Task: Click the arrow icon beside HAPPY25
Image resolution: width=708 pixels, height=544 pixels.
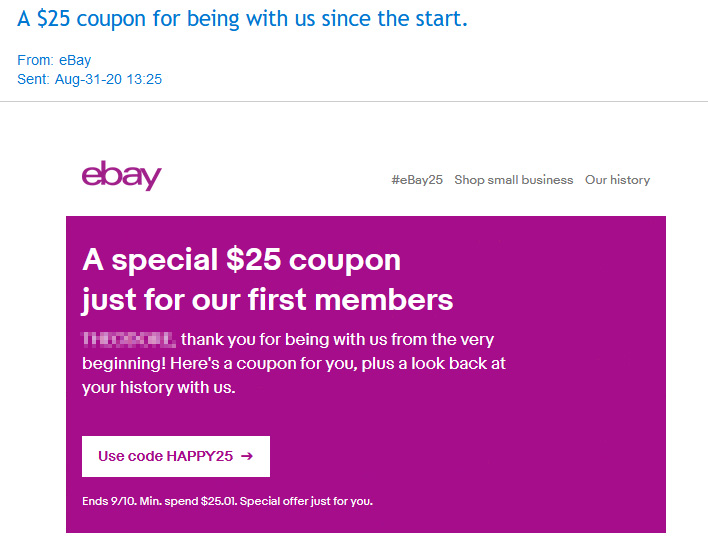Action: click(247, 456)
